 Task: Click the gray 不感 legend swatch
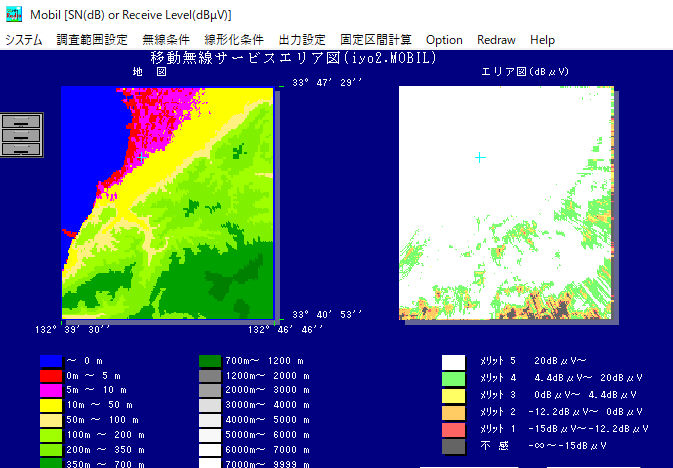point(454,445)
